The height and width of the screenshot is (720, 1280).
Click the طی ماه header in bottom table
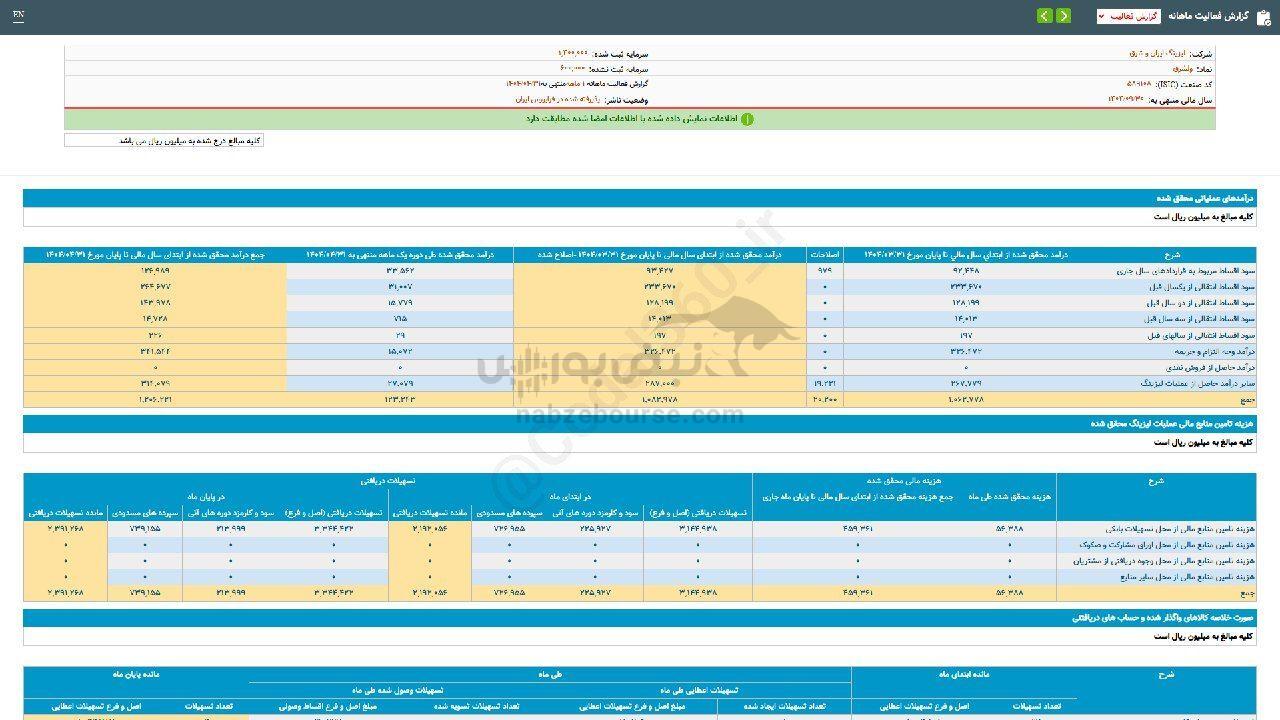click(550, 675)
